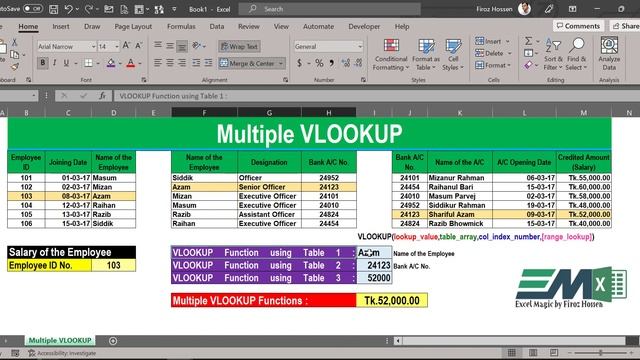Click the Redo icon

[88, 9]
